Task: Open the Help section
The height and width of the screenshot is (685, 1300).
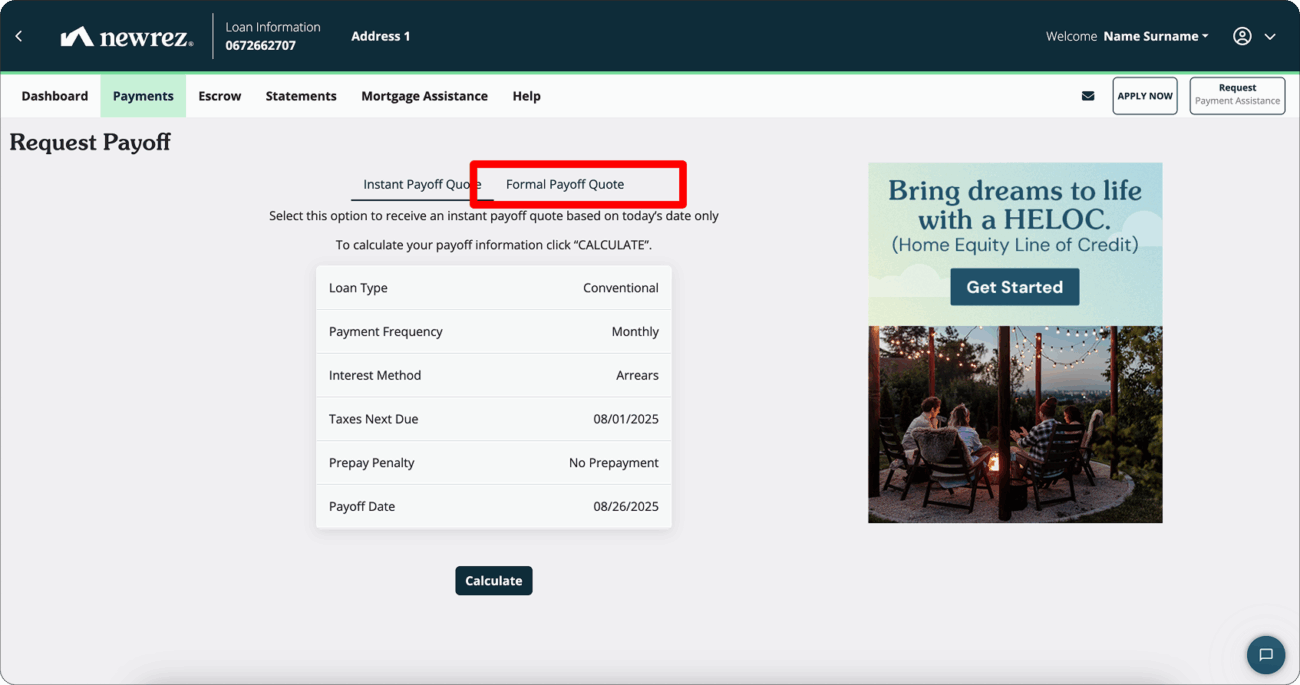Action: [526, 95]
